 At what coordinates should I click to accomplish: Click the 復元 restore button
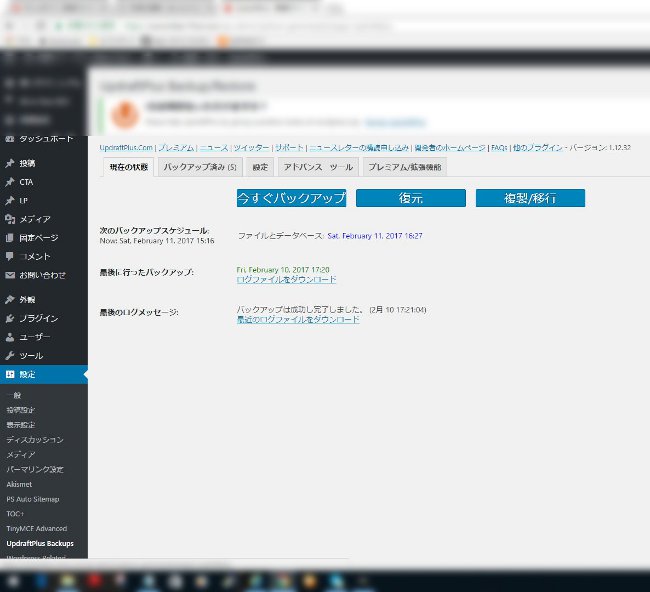click(411, 198)
